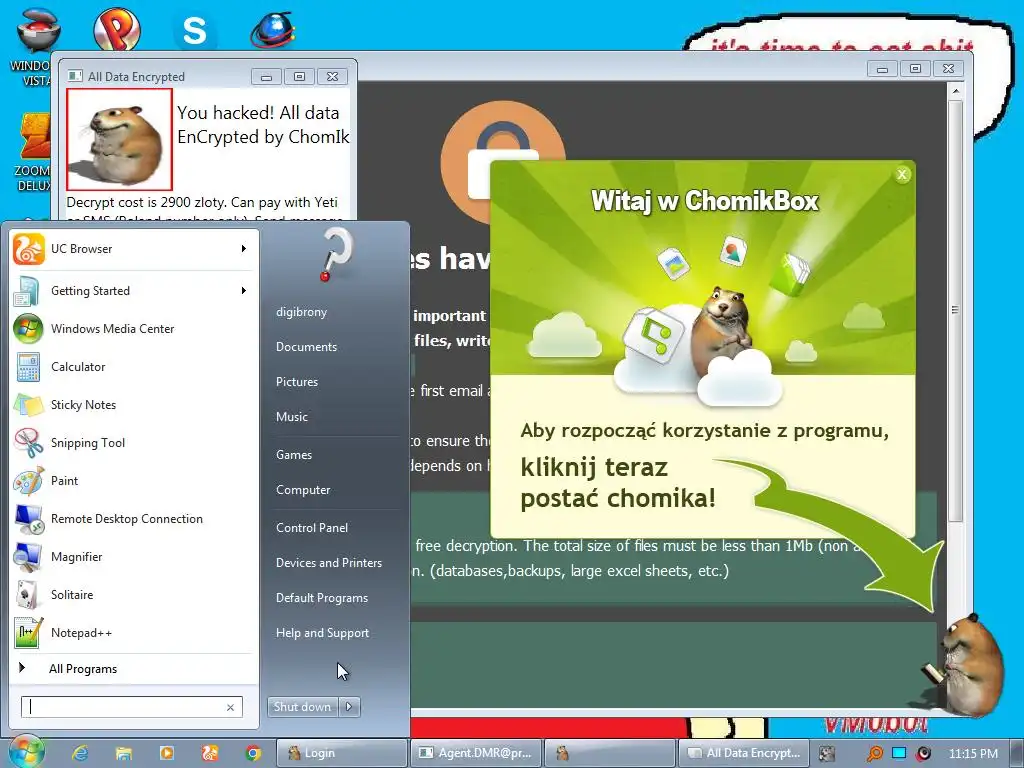
Task: Open the digibrony user folder
Action: click(301, 312)
